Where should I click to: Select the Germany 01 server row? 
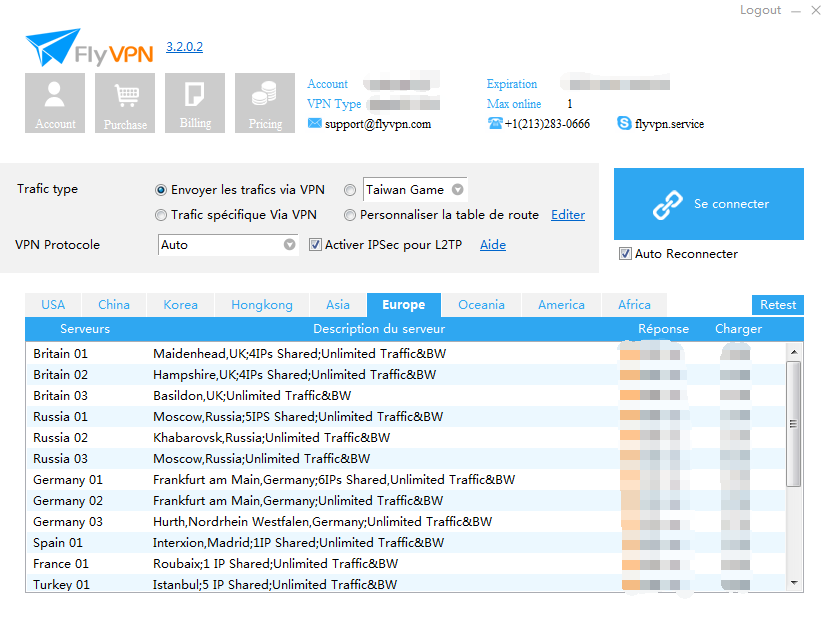coord(406,480)
